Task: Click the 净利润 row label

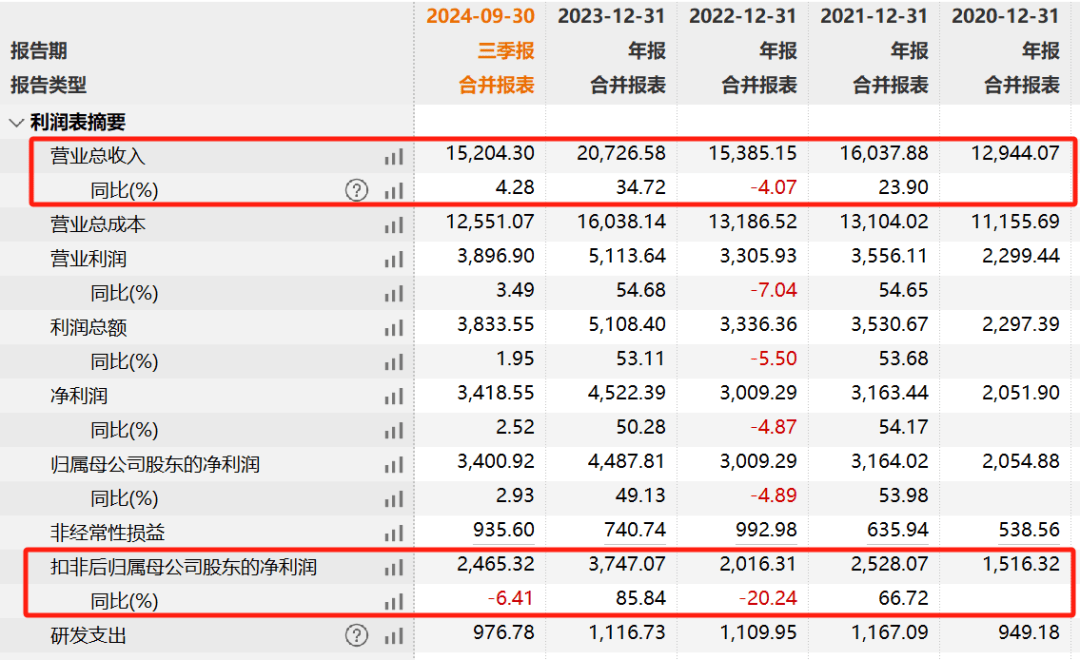Action: pos(79,397)
